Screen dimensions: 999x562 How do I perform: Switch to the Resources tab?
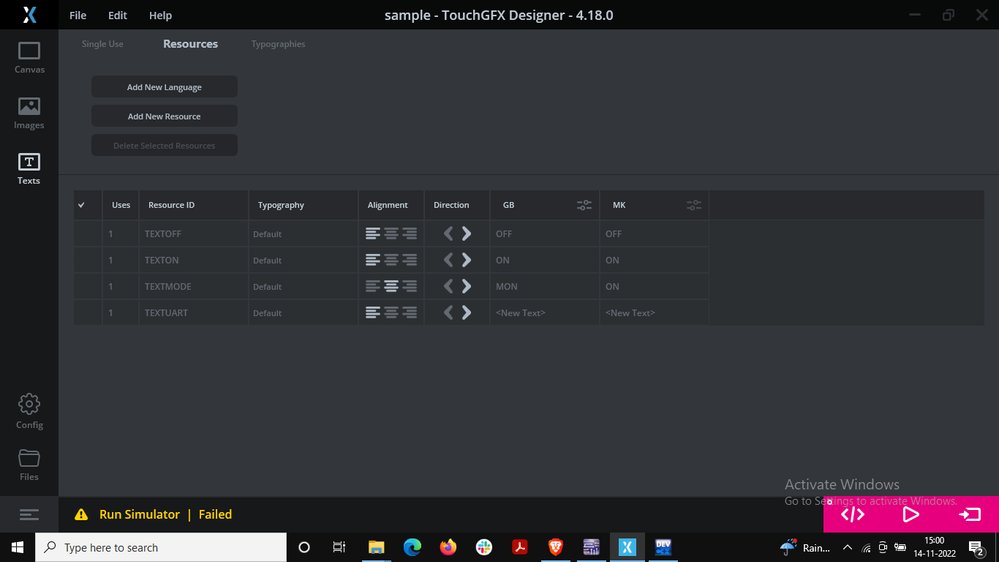190,44
